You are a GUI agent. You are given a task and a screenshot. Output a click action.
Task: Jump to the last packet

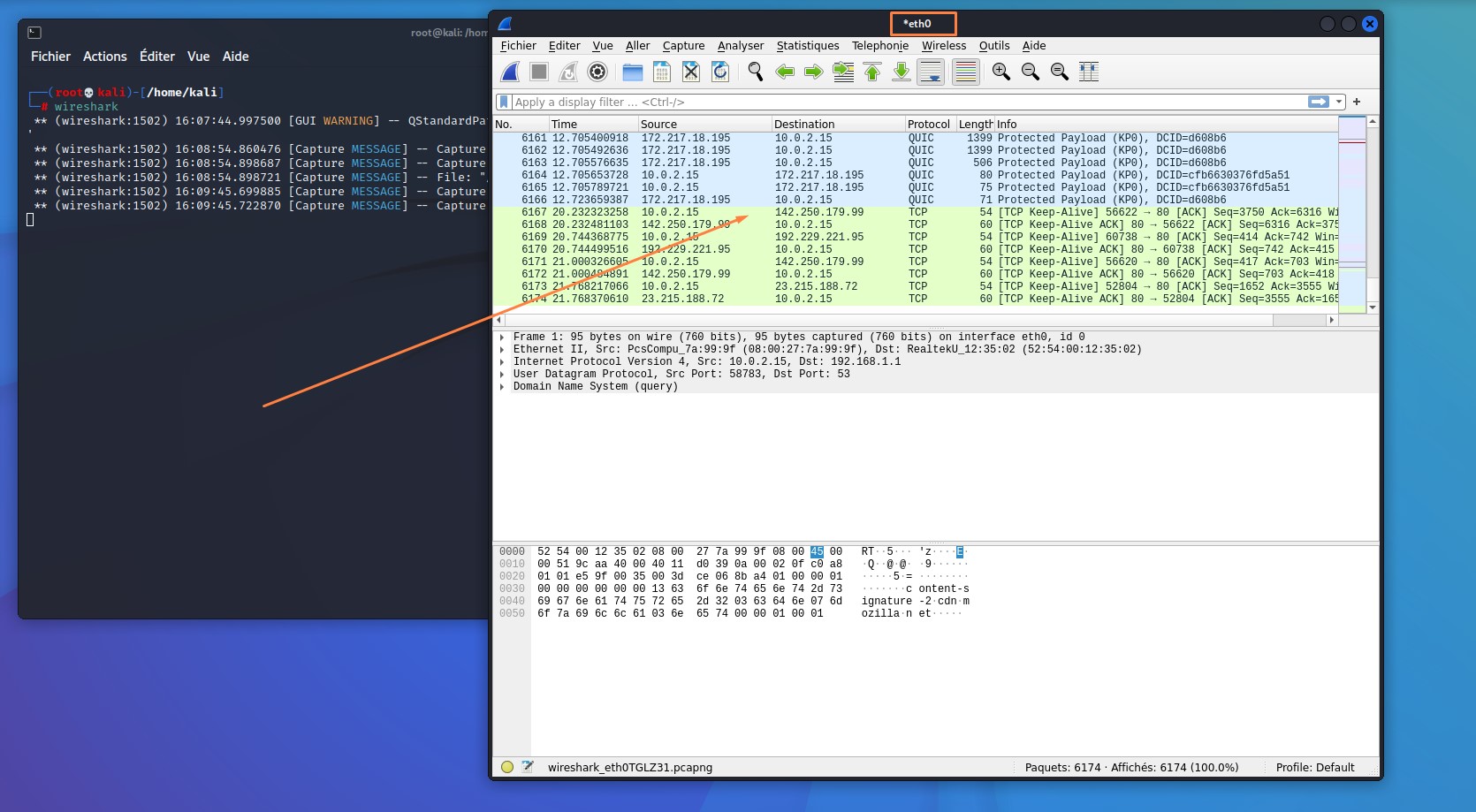902,72
